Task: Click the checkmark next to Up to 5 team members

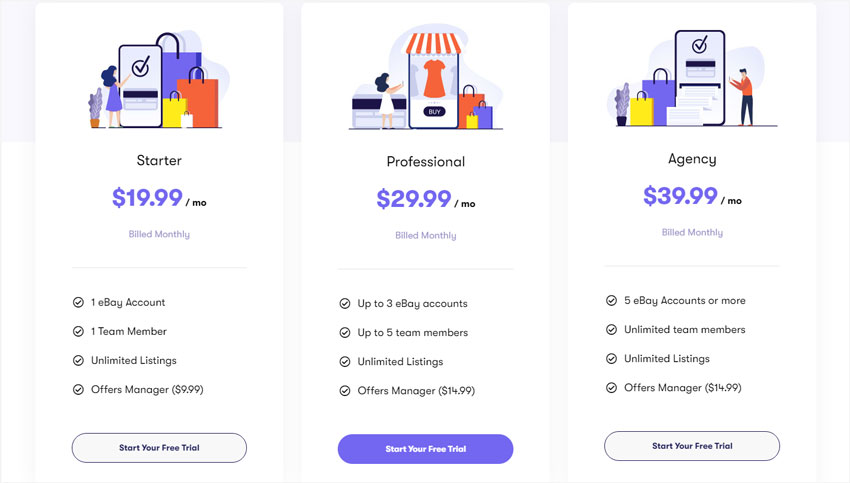Action: point(345,332)
